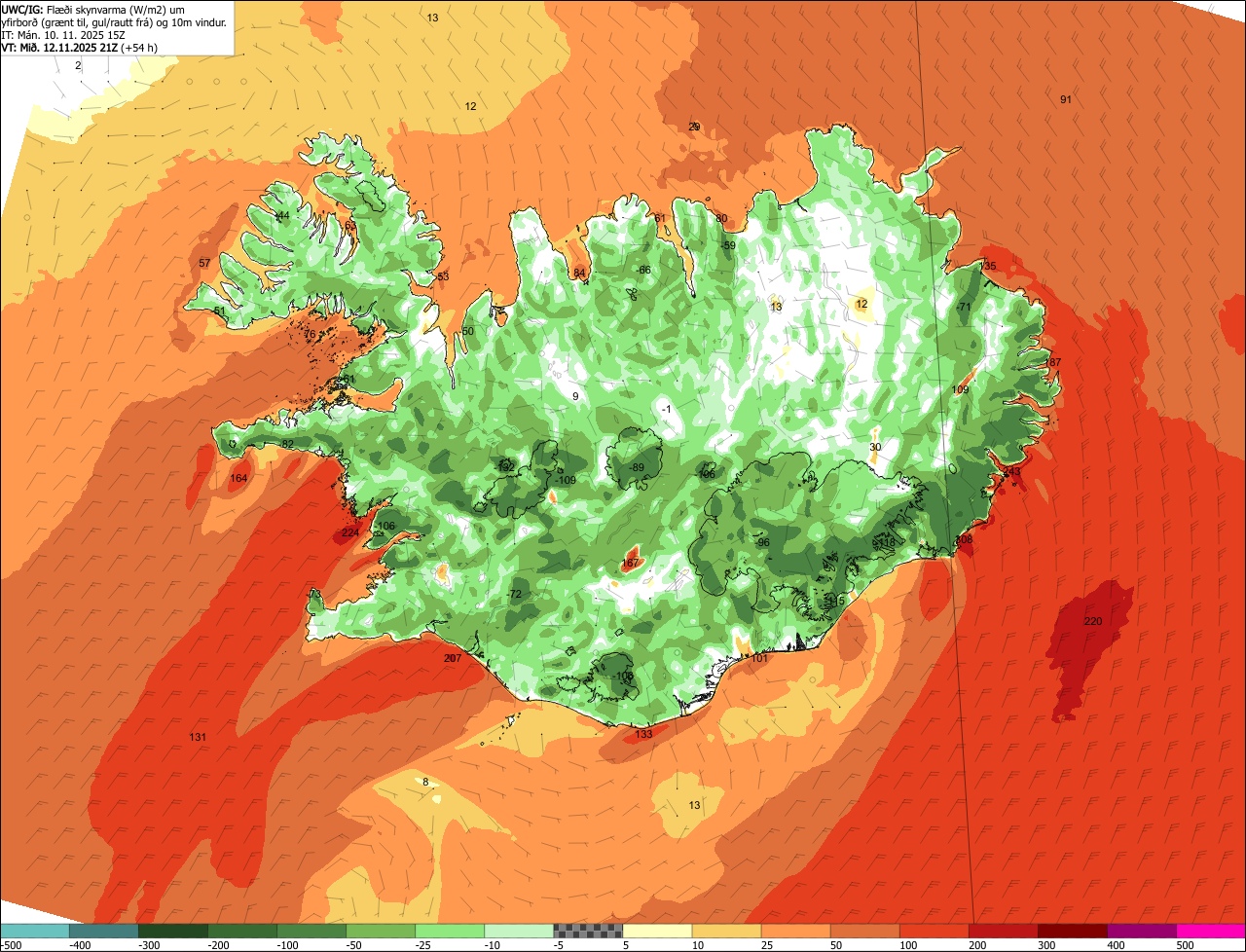The width and height of the screenshot is (1246, 952).
Task: Click the 135 value on the northeast coast
Action: 988,266
